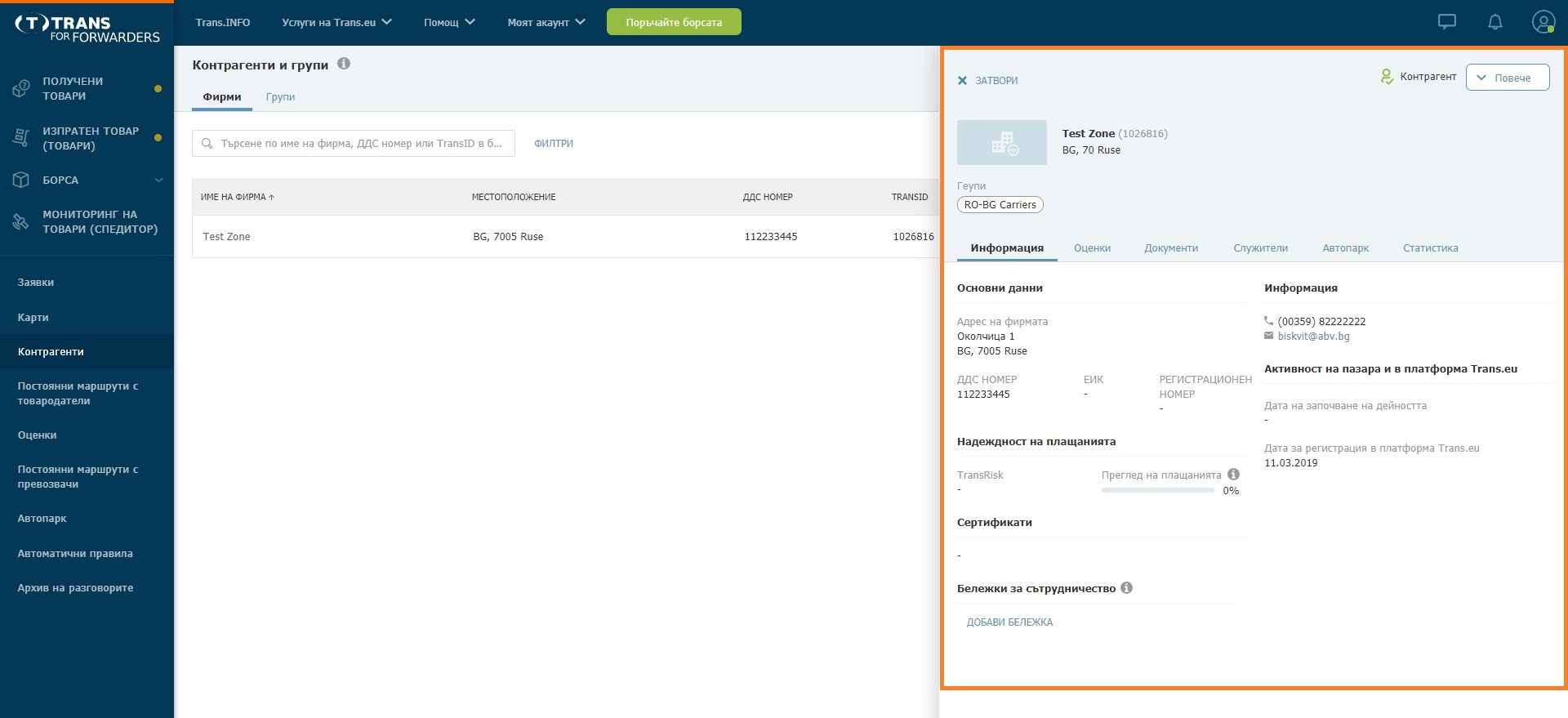Click phone number (00359) 82222222
The height and width of the screenshot is (718, 1568).
[x=1321, y=321]
